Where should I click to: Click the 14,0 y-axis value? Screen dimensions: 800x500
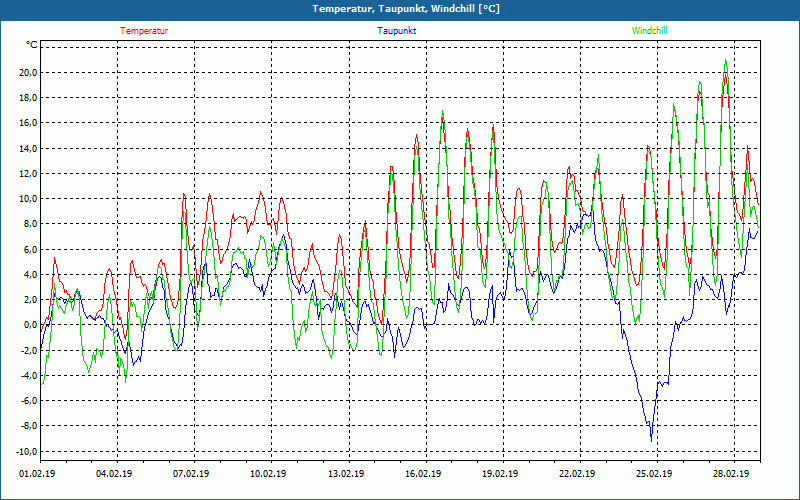28,148
